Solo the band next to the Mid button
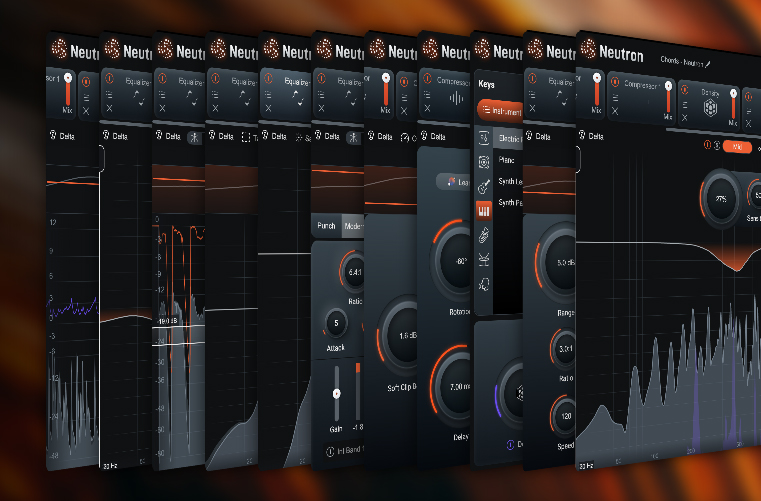 click(716, 145)
